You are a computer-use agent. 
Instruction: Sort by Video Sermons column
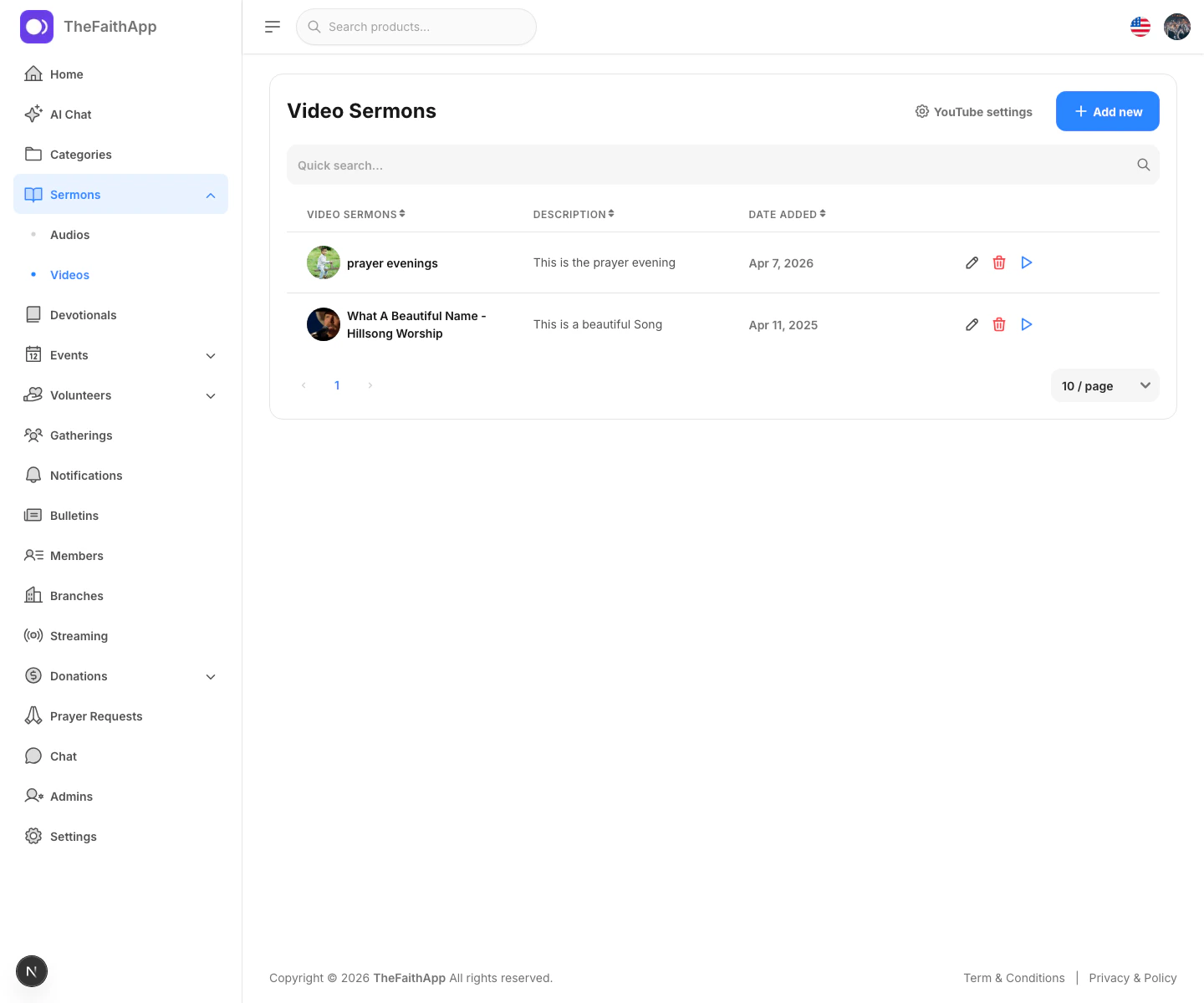pos(356,214)
